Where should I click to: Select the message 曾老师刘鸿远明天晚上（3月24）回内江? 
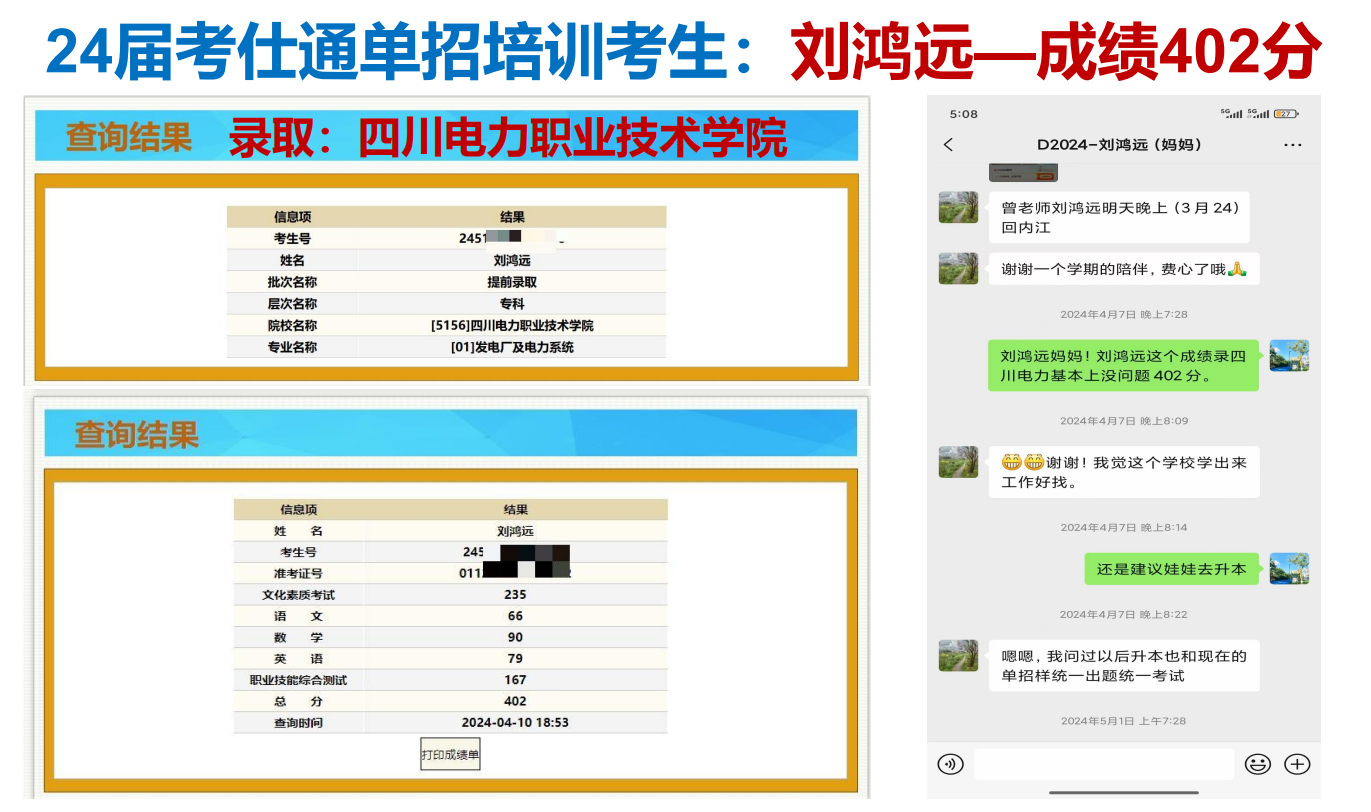click(x=1119, y=217)
